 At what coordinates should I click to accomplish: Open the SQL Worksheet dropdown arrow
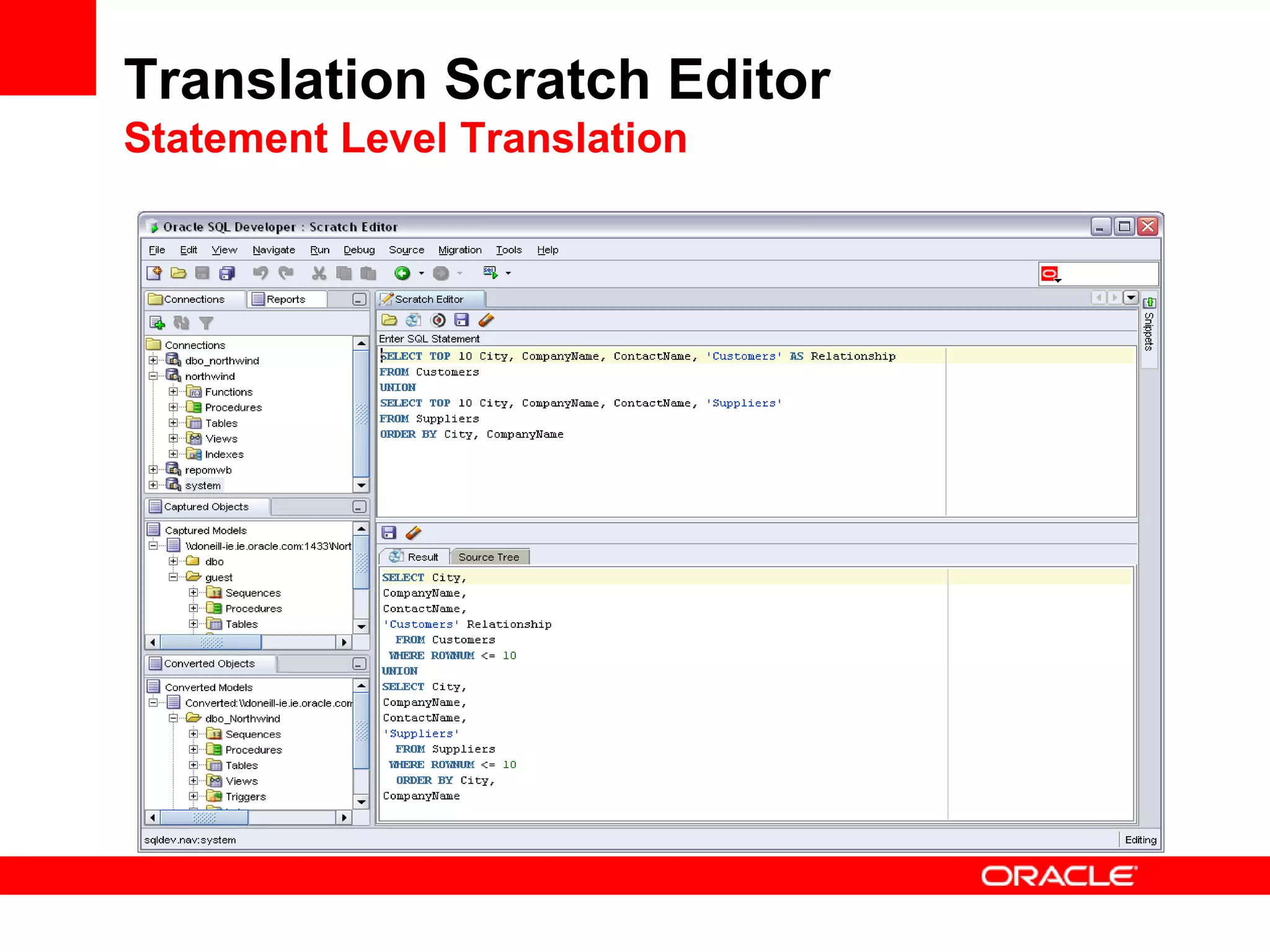point(508,273)
